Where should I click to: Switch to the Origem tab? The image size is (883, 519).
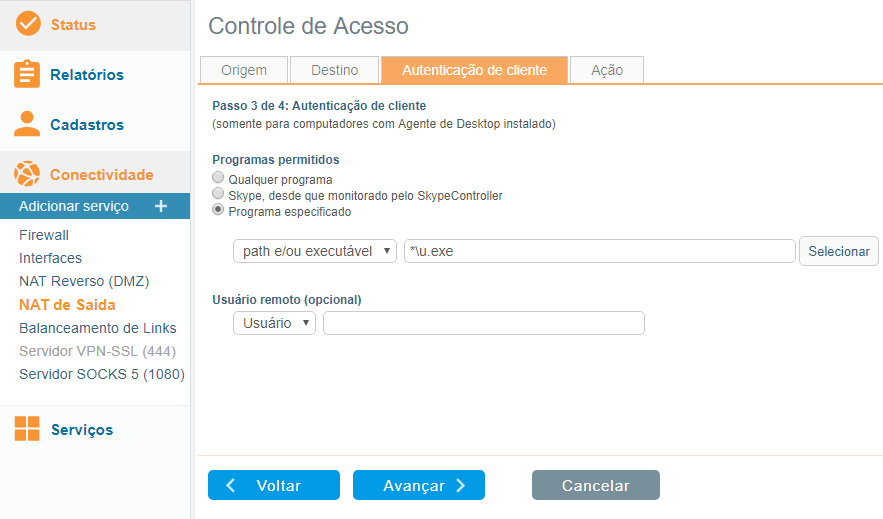coord(244,70)
